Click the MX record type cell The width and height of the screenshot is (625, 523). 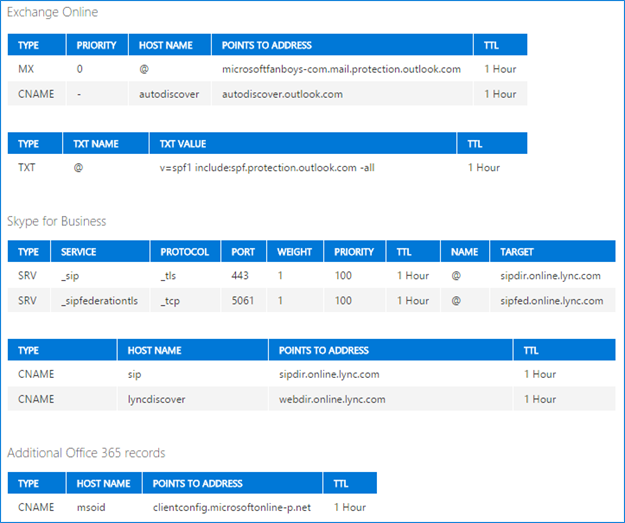(x=26, y=69)
